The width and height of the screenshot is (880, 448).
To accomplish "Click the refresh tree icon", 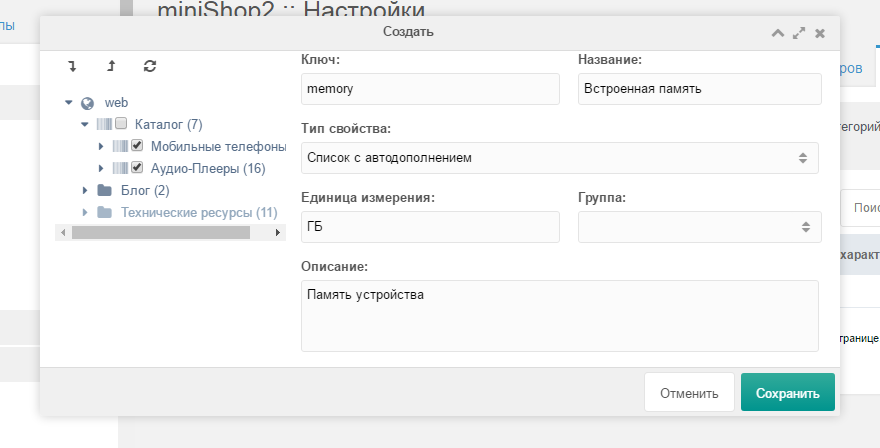I will (150, 66).
